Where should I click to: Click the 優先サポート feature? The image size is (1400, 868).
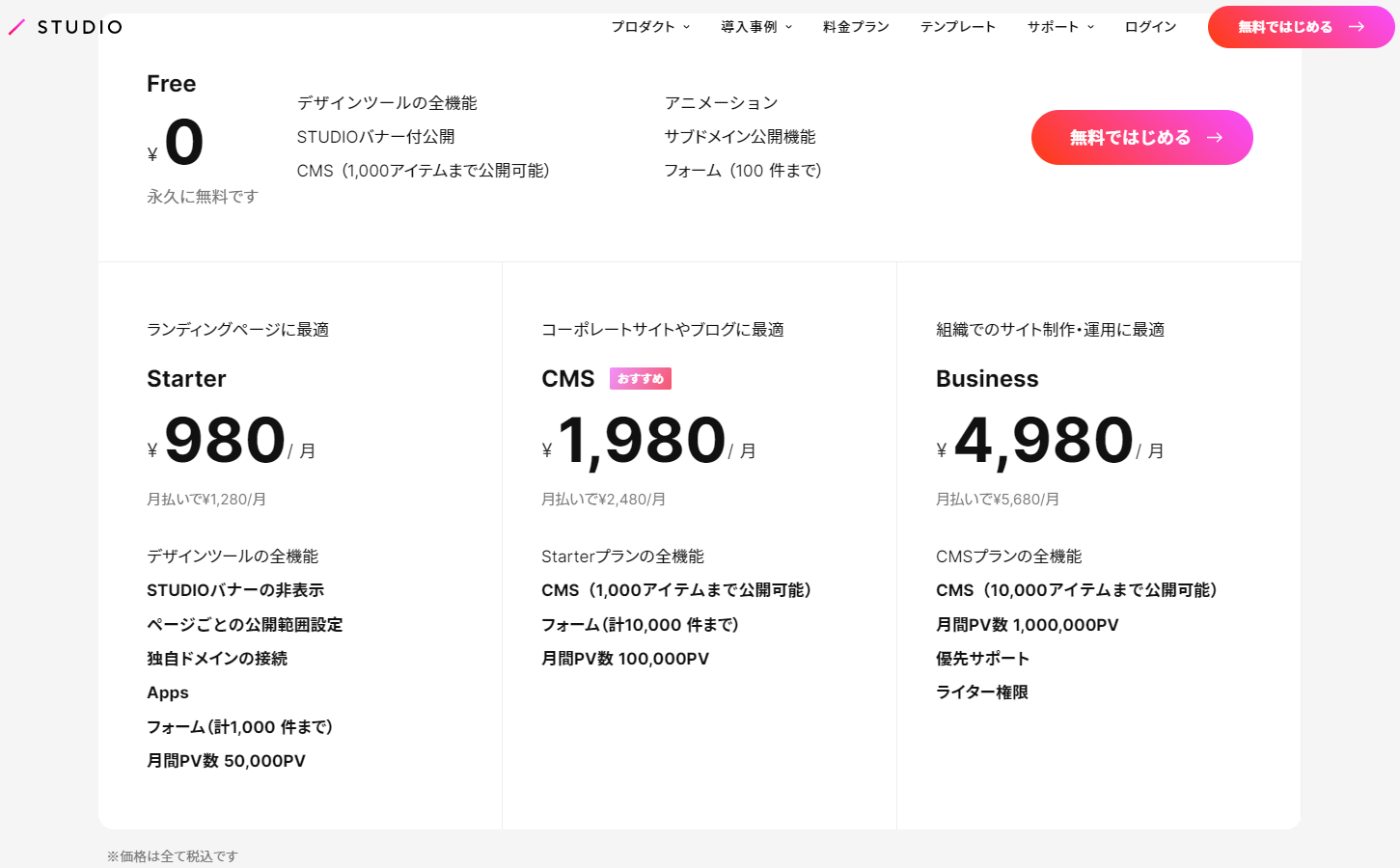pyautogui.click(x=982, y=659)
